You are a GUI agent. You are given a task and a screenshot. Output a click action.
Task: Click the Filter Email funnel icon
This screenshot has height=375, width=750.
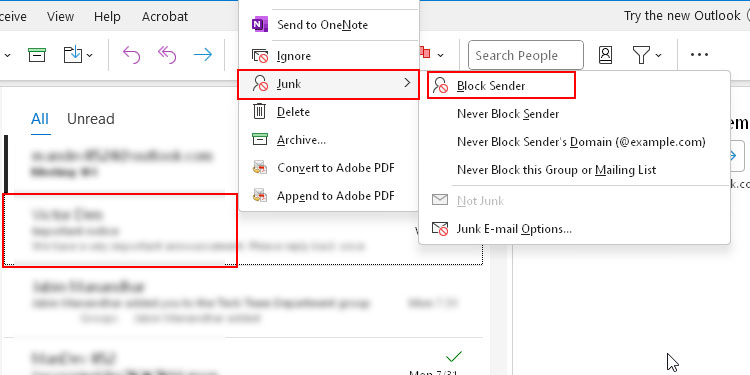coord(641,55)
